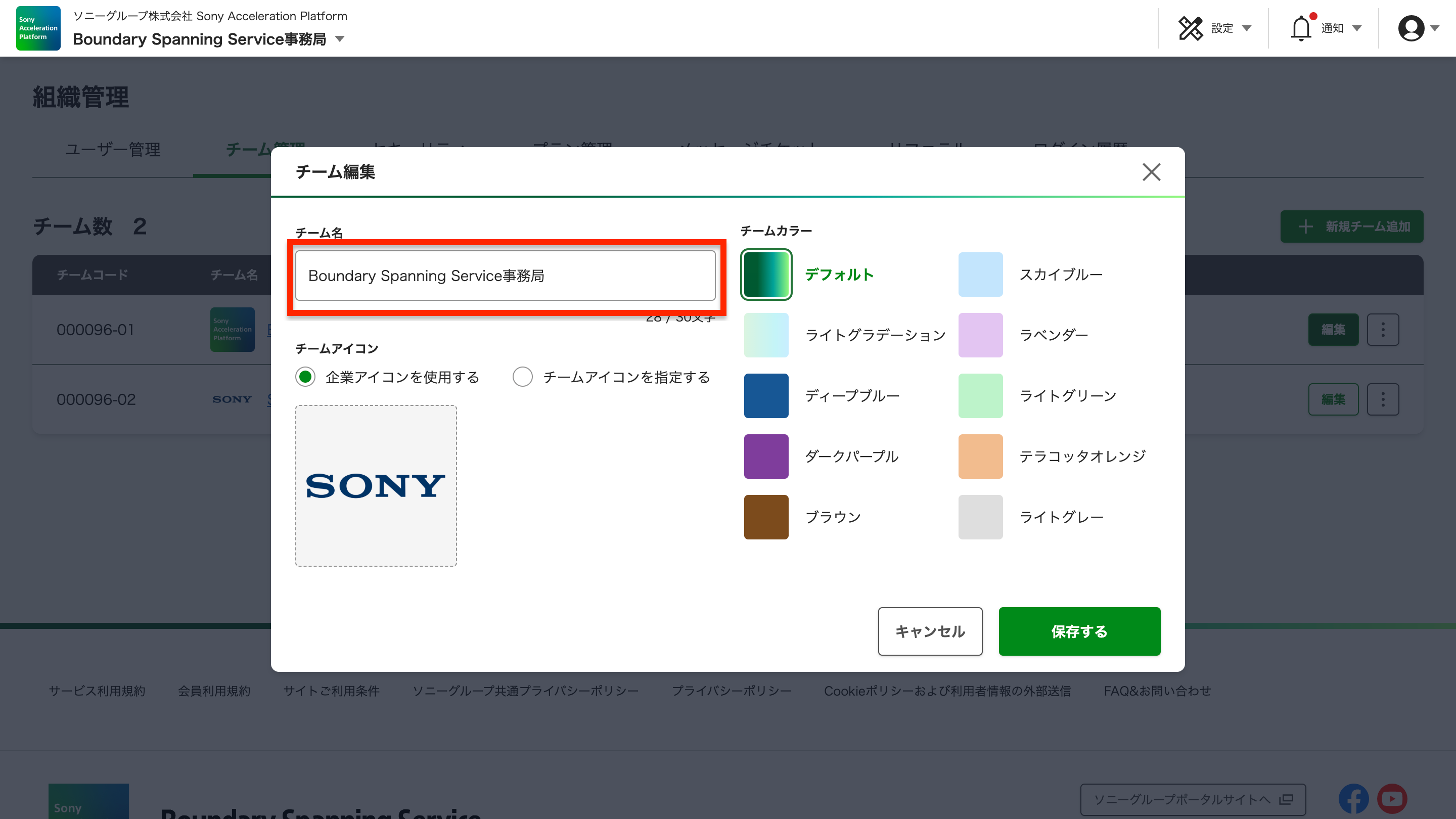Open the three-dot menu for team 000096-02

coord(1383,399)
